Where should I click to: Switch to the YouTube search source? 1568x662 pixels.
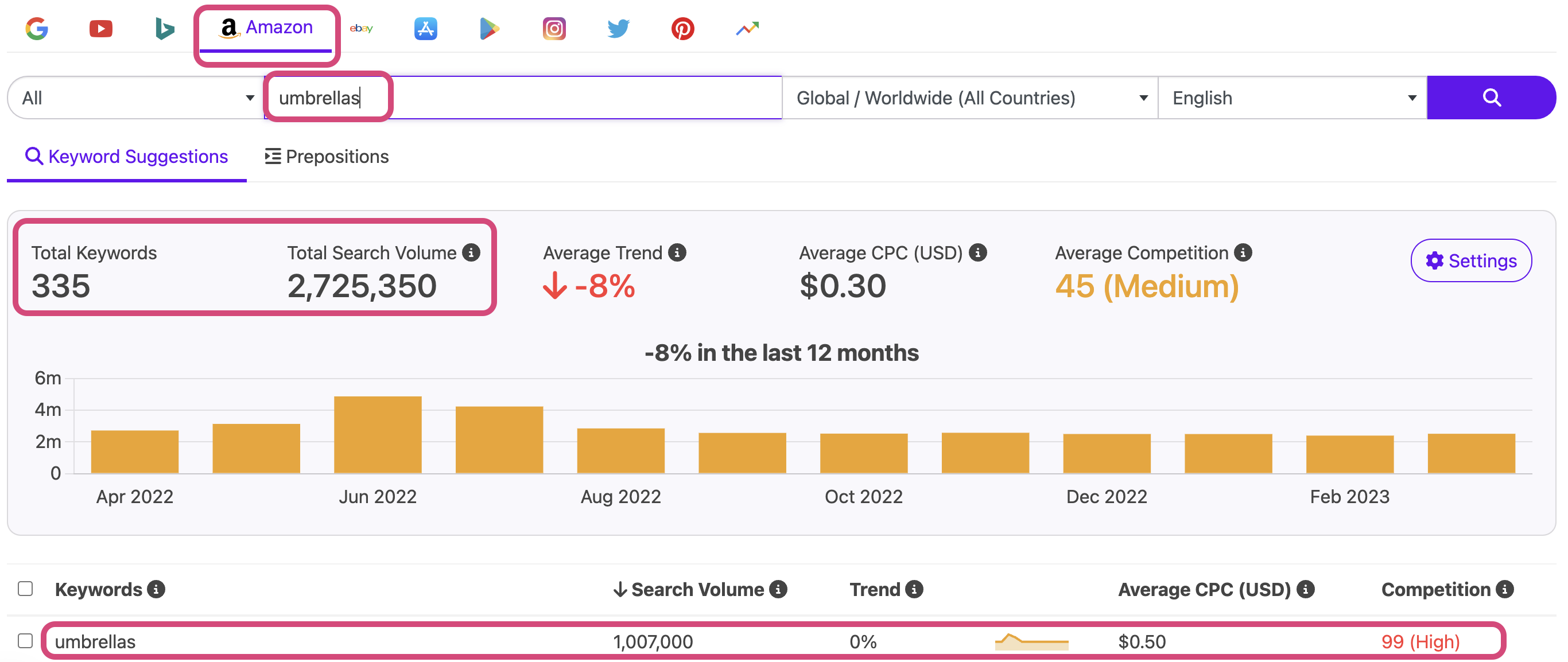100,29
